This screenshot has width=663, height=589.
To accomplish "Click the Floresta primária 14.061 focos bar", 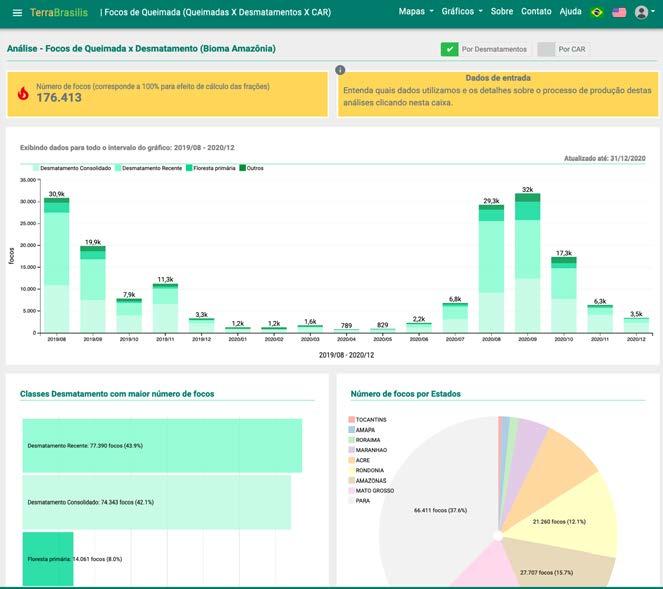I will click(x=48, y=559).
